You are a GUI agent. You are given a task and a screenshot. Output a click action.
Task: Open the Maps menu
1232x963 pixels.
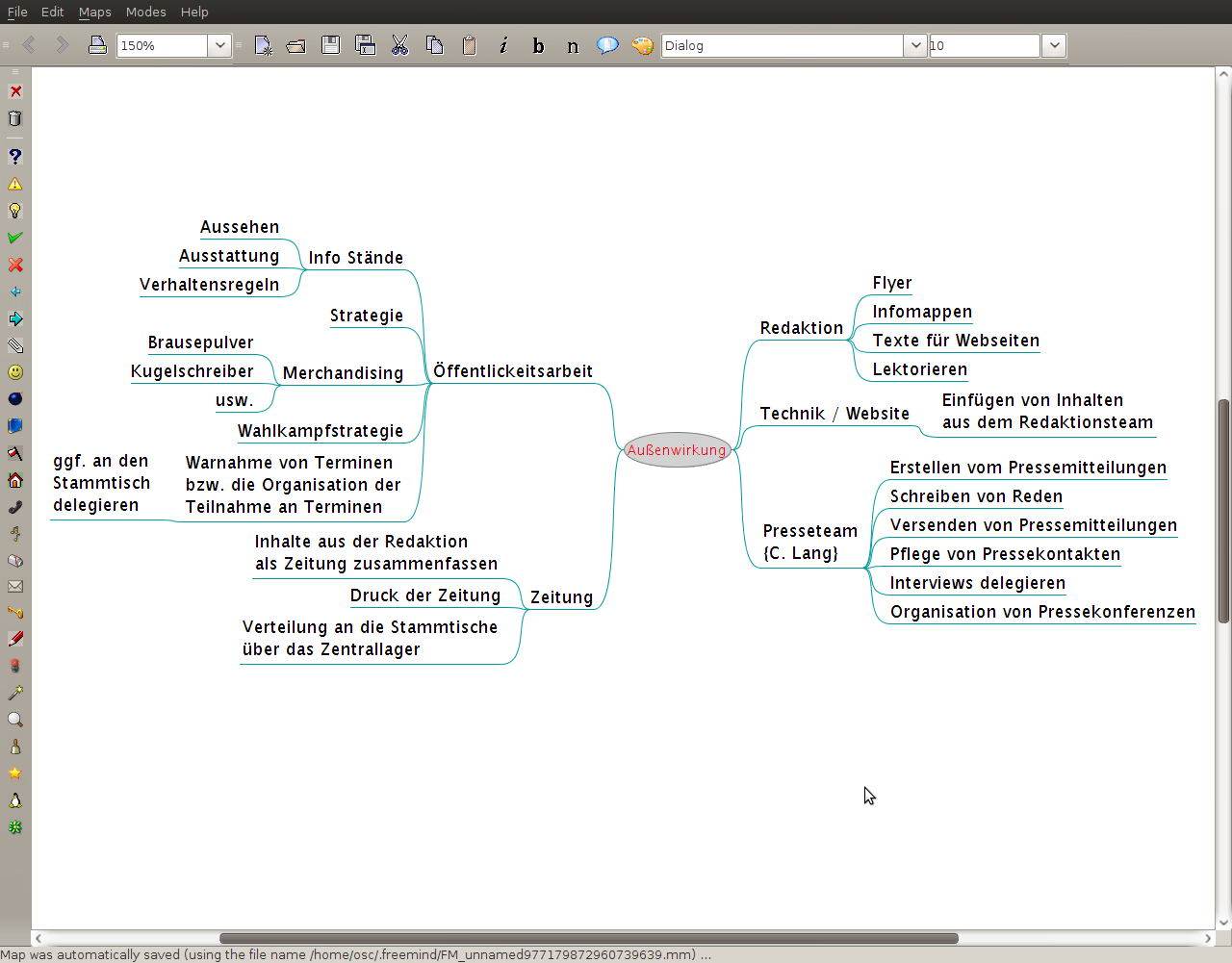(x=94, y=12)
